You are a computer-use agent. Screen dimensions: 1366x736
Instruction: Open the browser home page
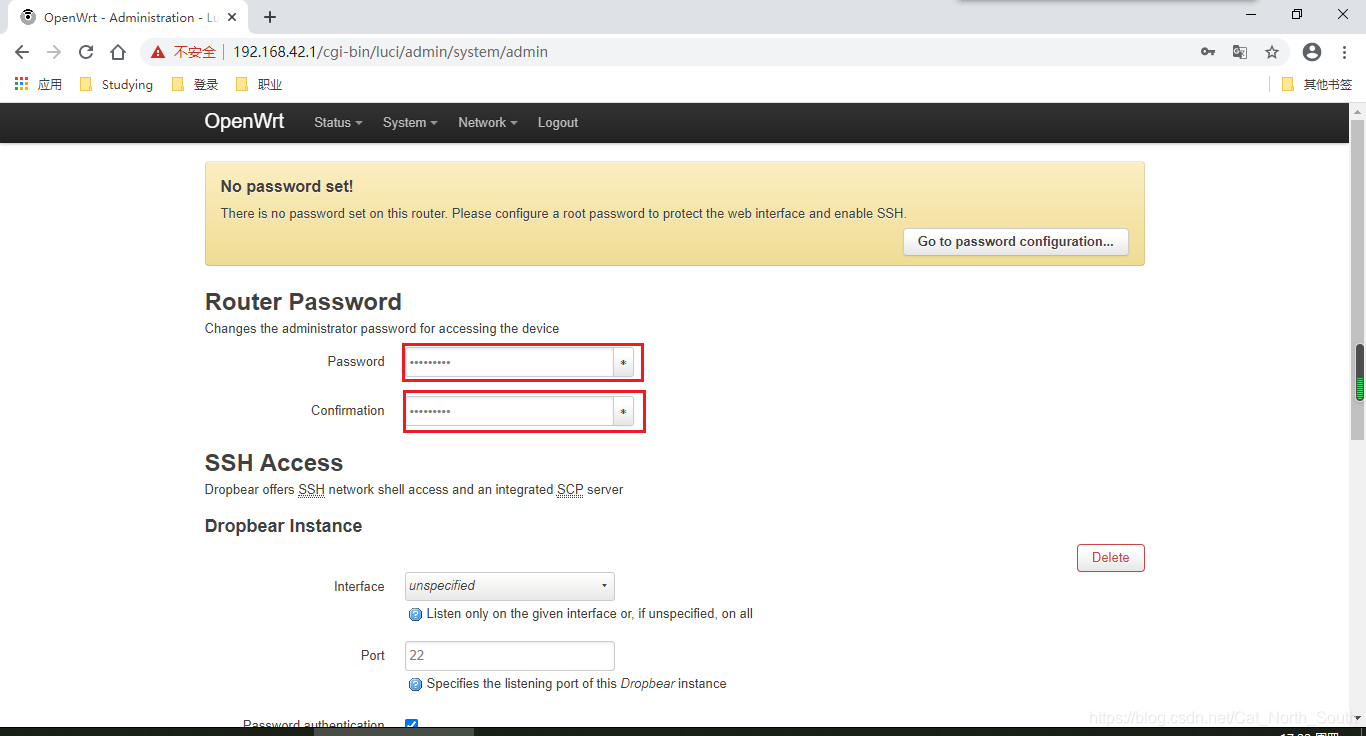[x=118, y=52]
